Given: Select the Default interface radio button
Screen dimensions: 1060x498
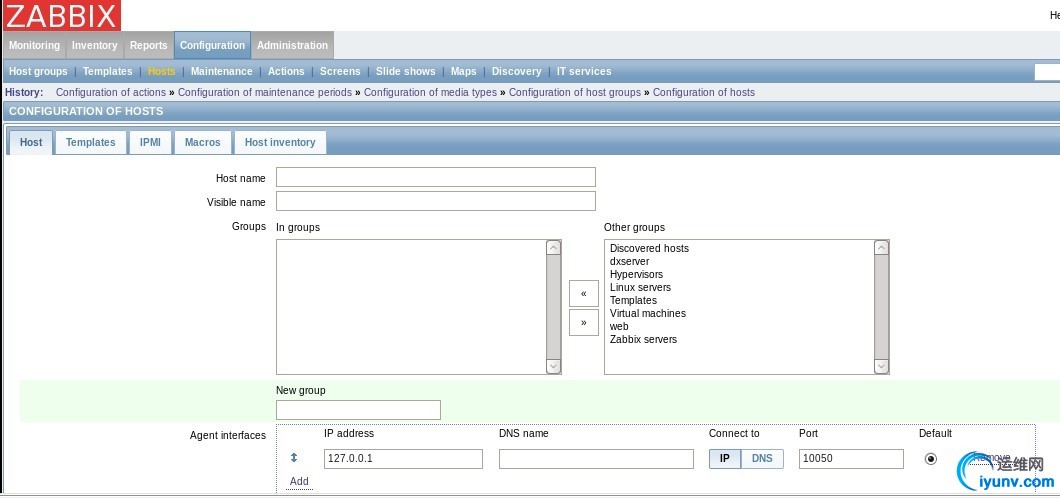Looking at the screenshot, I should point(931,459).
